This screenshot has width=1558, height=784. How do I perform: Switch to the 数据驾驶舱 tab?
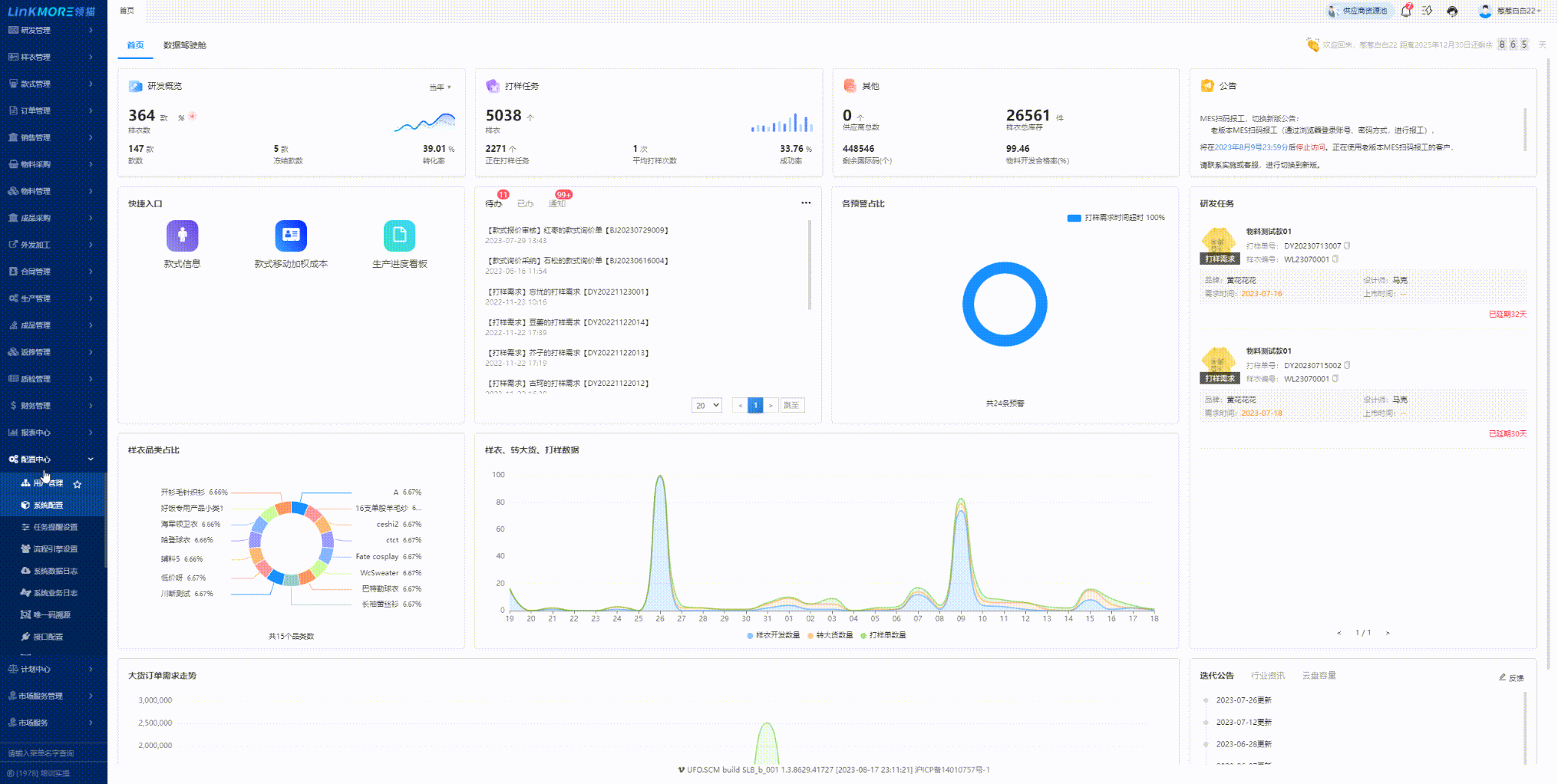click(x=184, y=45)
